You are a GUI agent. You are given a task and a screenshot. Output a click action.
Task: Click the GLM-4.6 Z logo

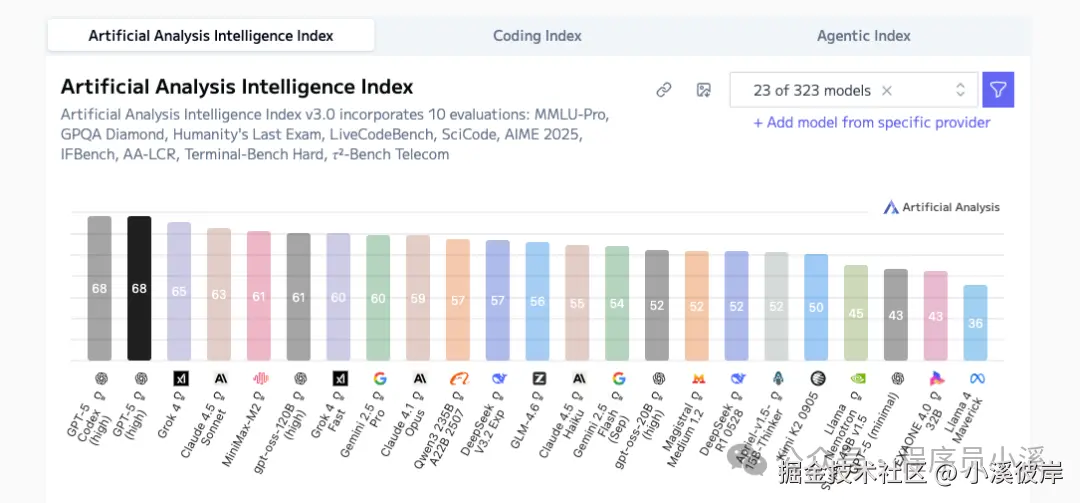[538, 378]
